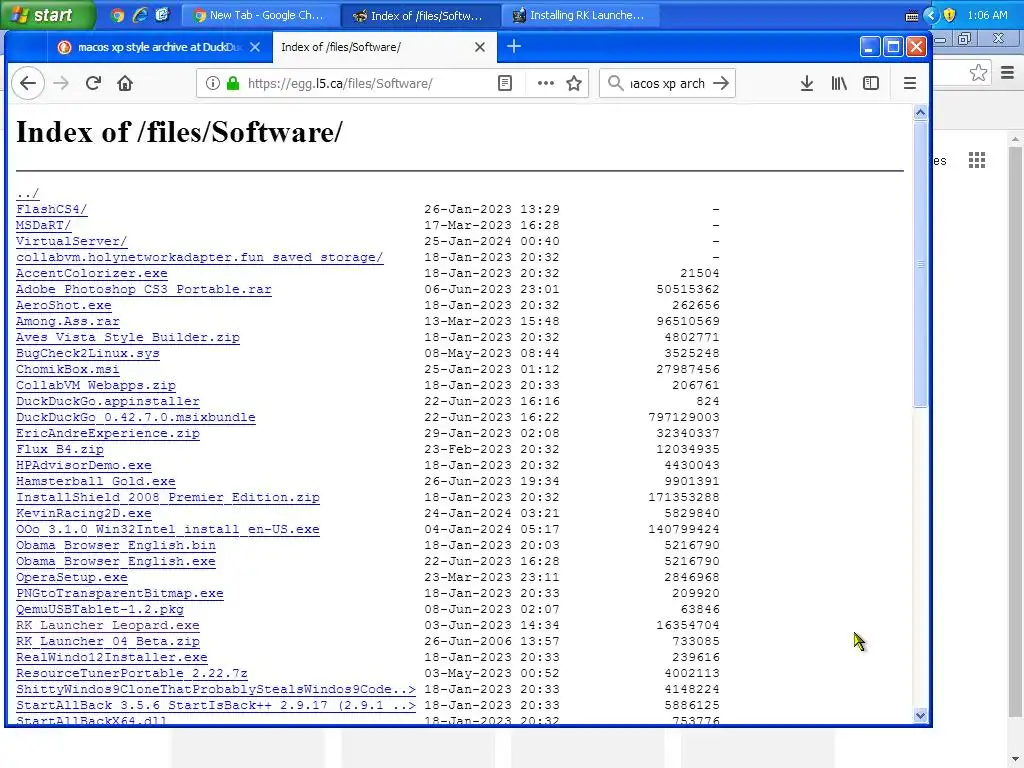Click the green secure padlock icon
1024x768 pixels.
(x=233, y=83)
